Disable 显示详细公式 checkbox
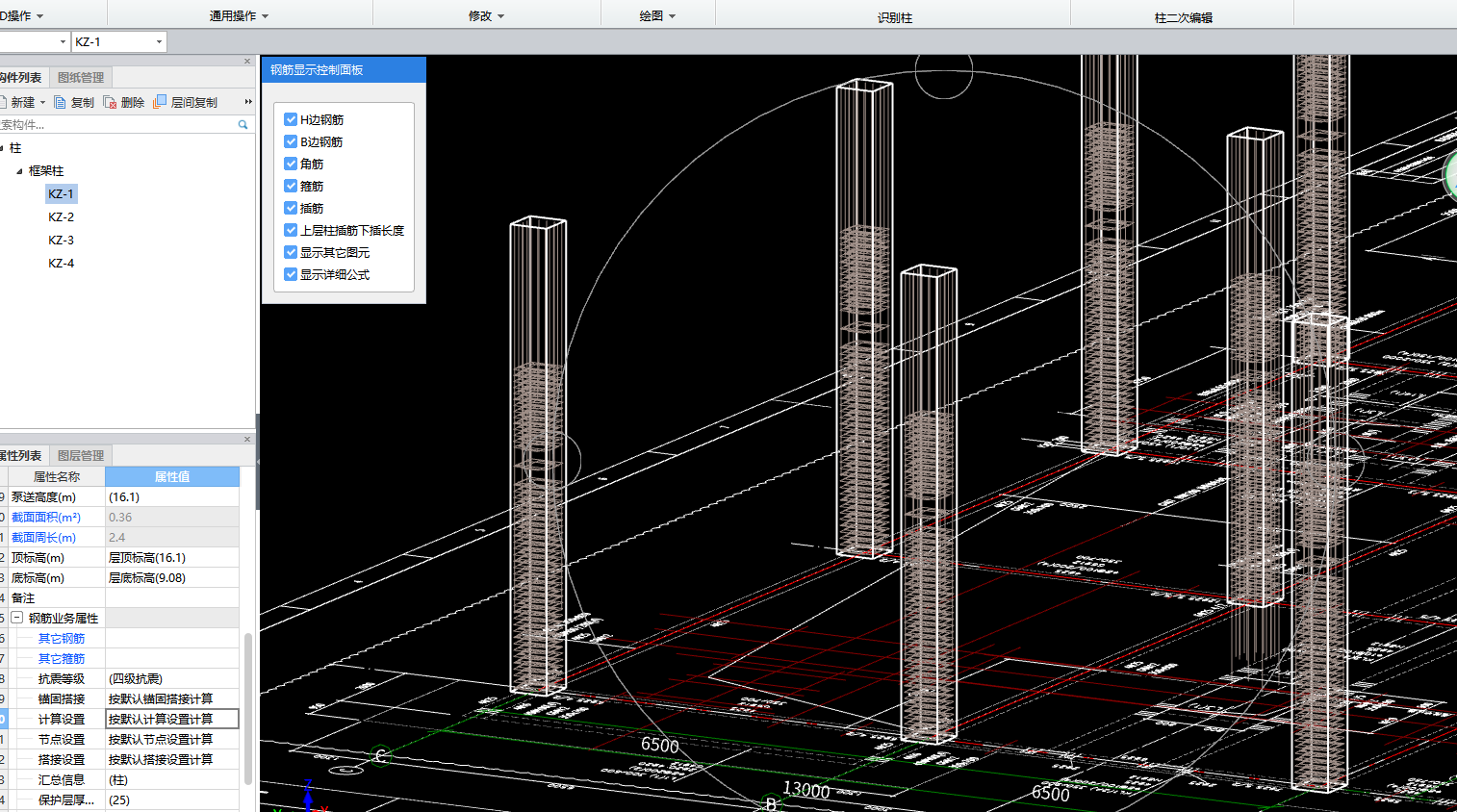 291,274
